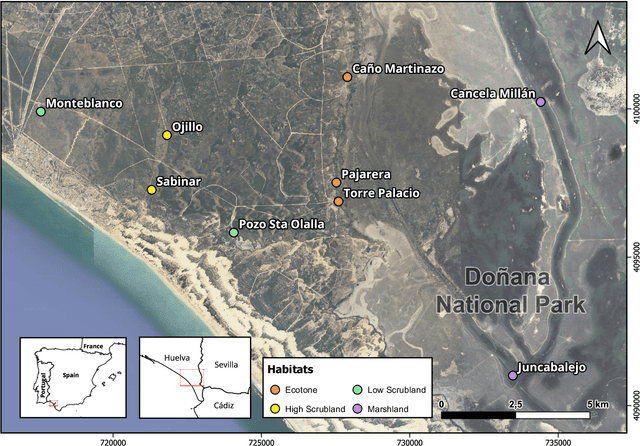Select the Pozo Sta Olalla marker
The width and height of the screenshot is (640, 446).
coord(234,232)
